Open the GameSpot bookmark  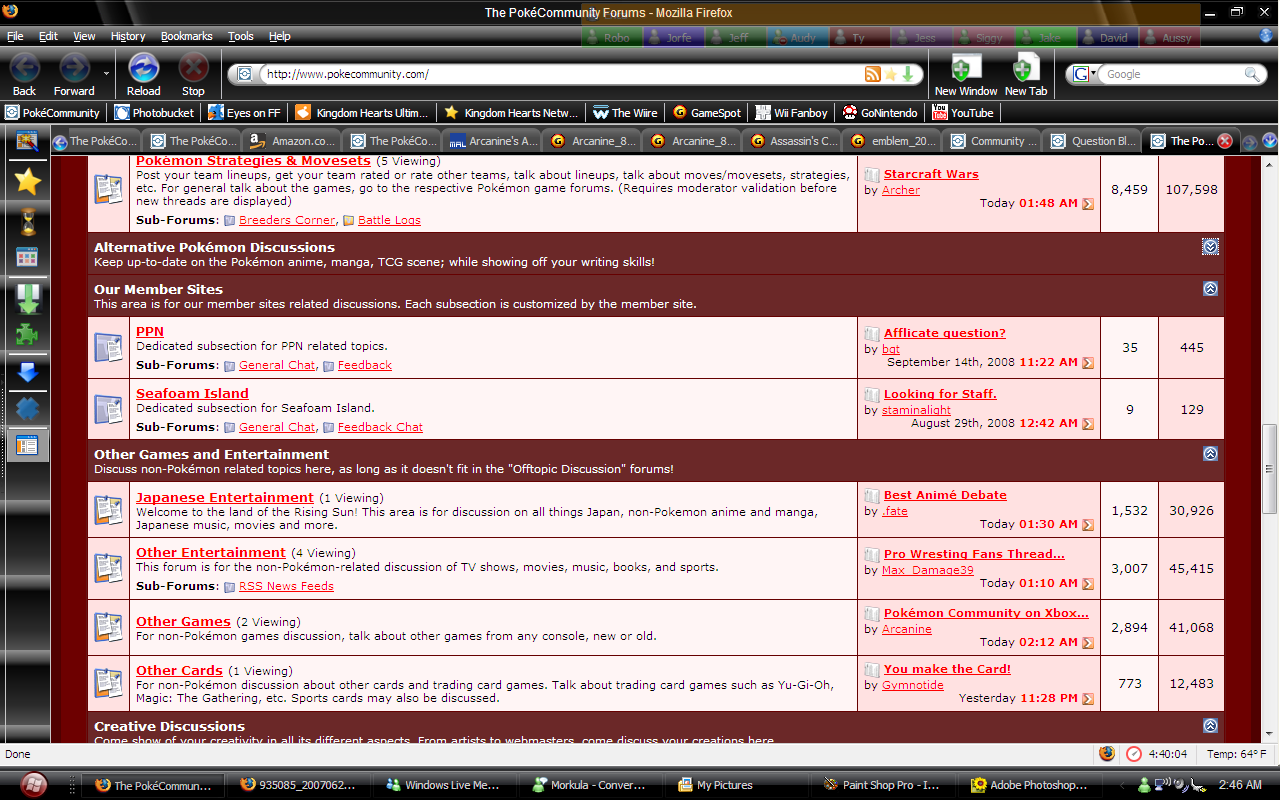pos(707,113)
